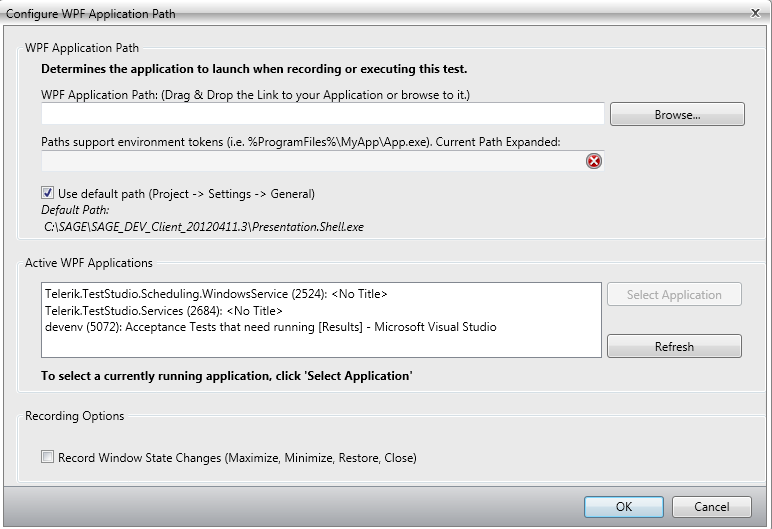Image resolution: width=772 pixels, height=529 pixels.
Task: Click the Browse... button
Action: pyautogui.click(x=677, y=114)
